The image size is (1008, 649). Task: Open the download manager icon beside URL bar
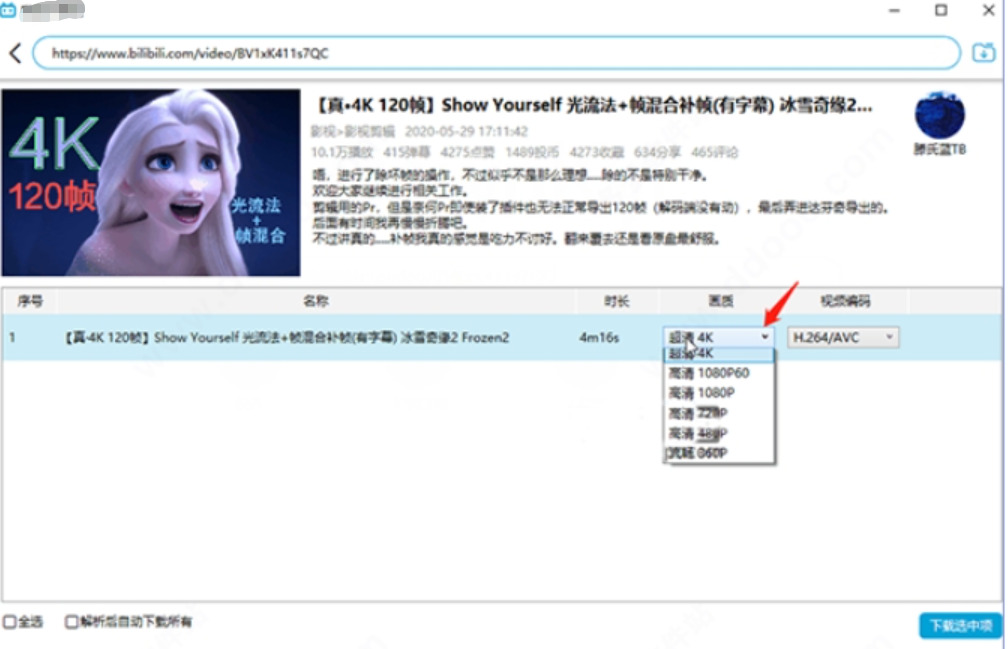point(983,53)
